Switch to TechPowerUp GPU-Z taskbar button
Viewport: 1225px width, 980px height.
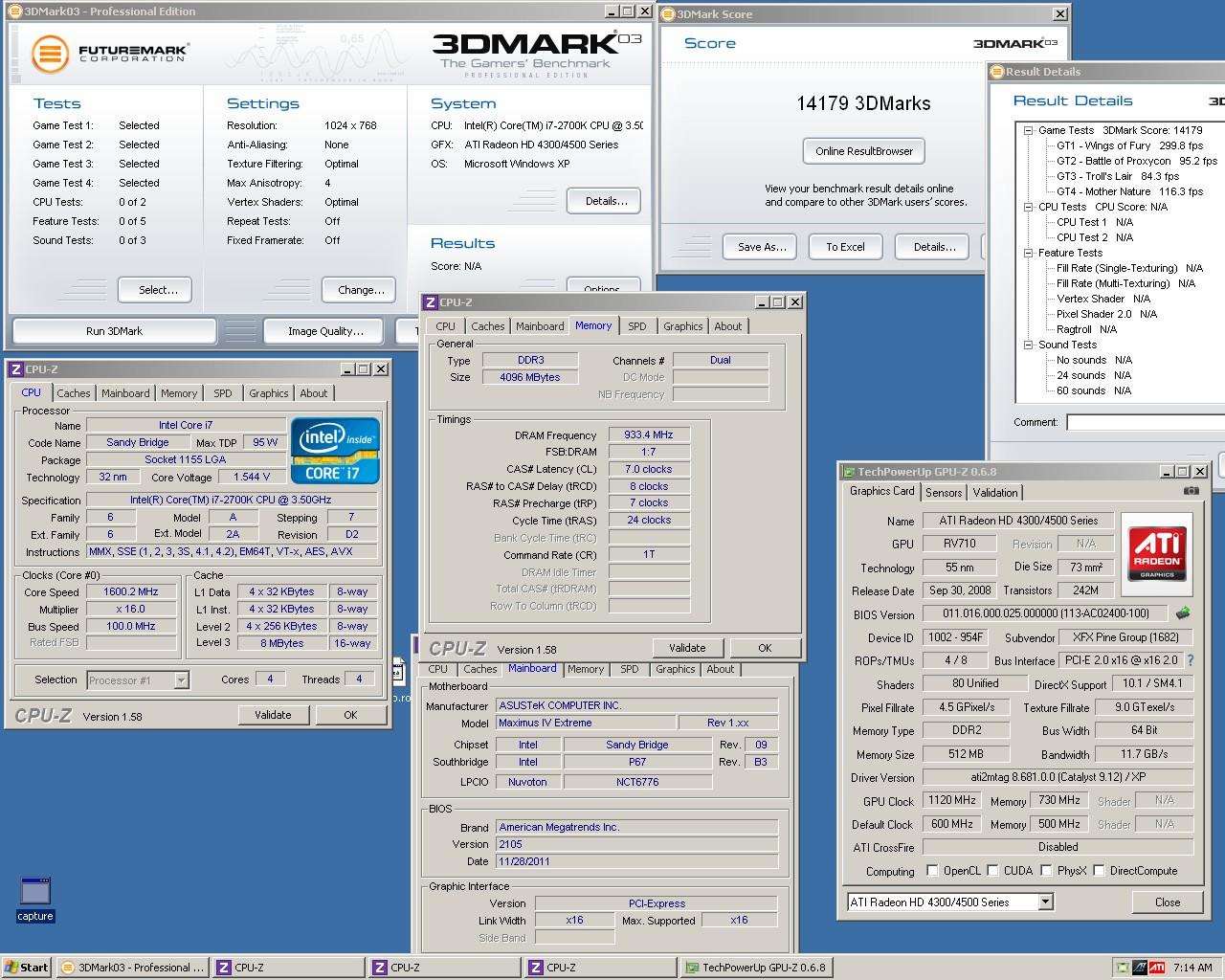point(755,968)
